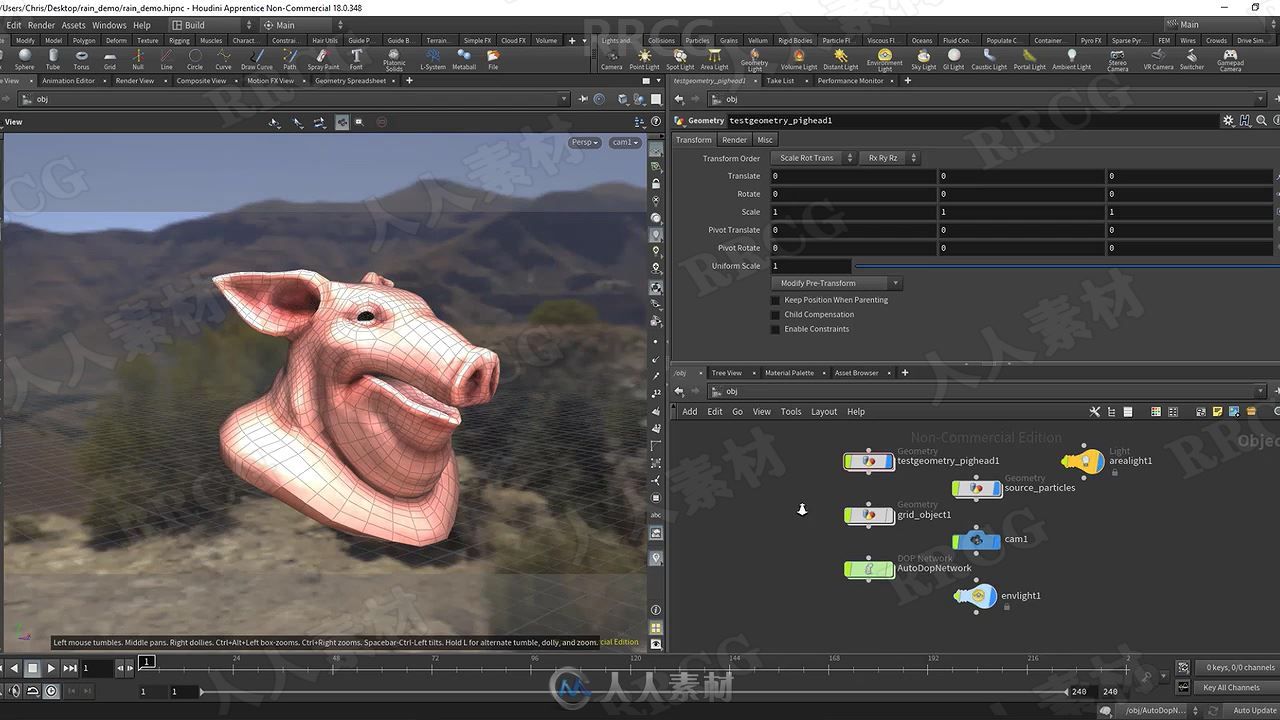Expand viewport obj path dropdown
This screenshot has height=720, width=1280.
click(x=565, y=99)
